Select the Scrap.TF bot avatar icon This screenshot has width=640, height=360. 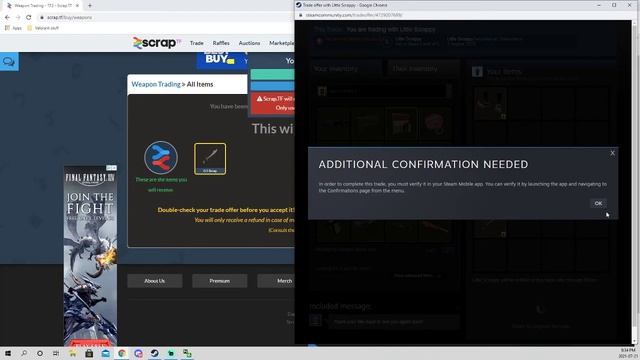click(x=161, y=158)
